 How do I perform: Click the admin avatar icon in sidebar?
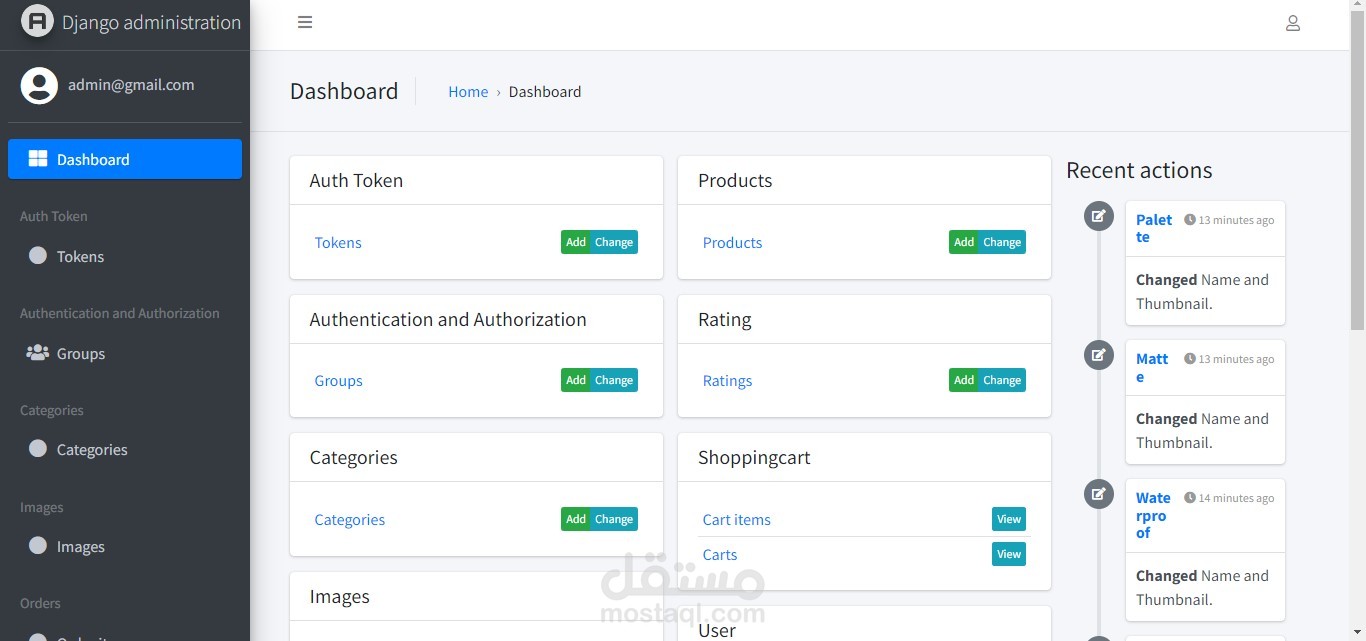(x=39, y=85)
